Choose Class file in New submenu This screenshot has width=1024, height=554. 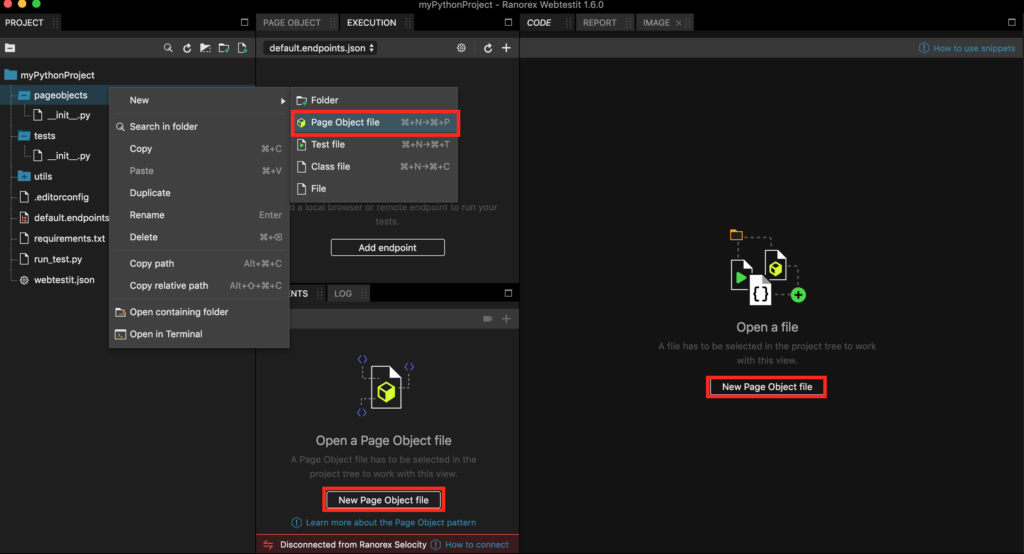(375, 167)
